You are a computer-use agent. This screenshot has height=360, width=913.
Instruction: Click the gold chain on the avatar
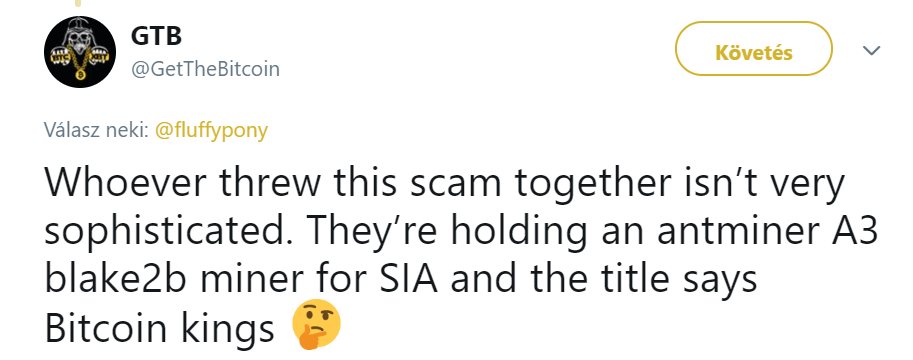pyautogui.click(x=80, y=60)
